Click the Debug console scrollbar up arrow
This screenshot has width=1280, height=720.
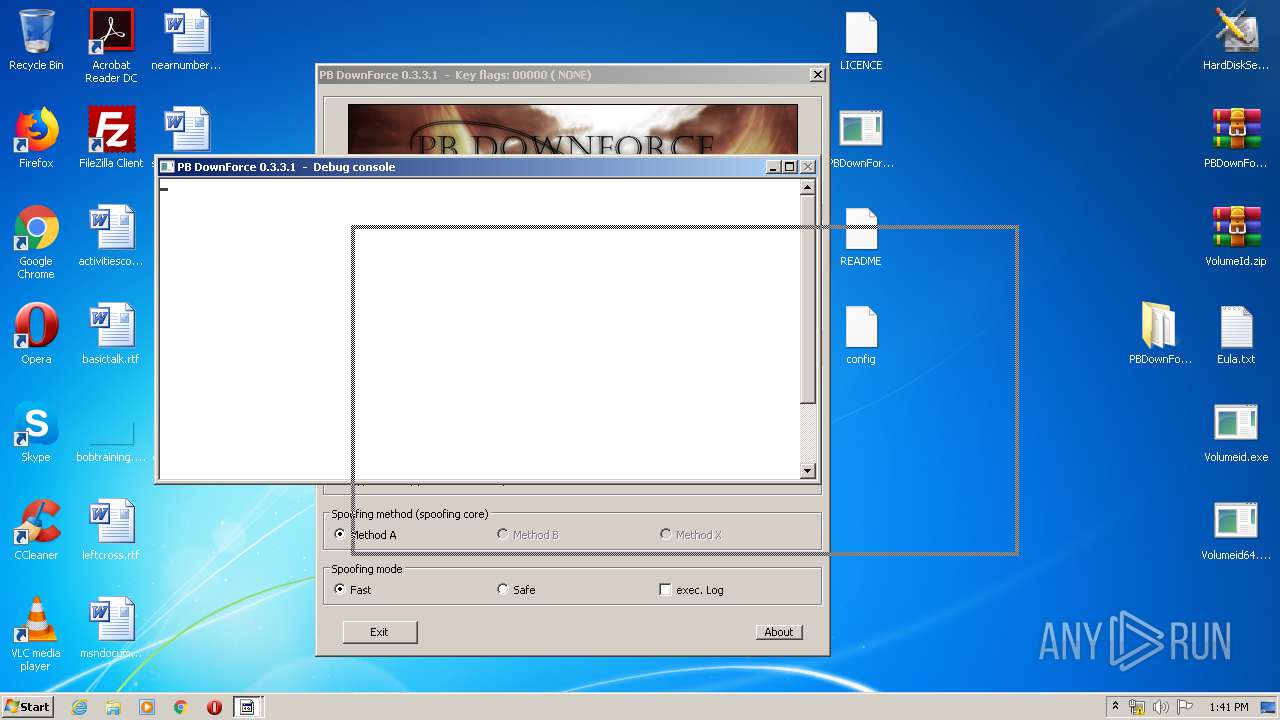[x=808, y=187]
